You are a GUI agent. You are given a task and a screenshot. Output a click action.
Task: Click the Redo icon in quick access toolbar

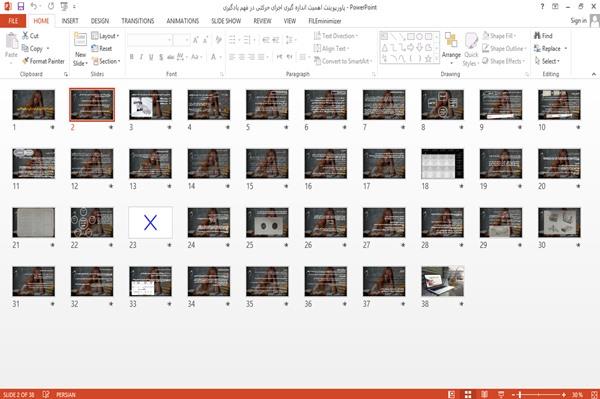click(x=51, y=7)
